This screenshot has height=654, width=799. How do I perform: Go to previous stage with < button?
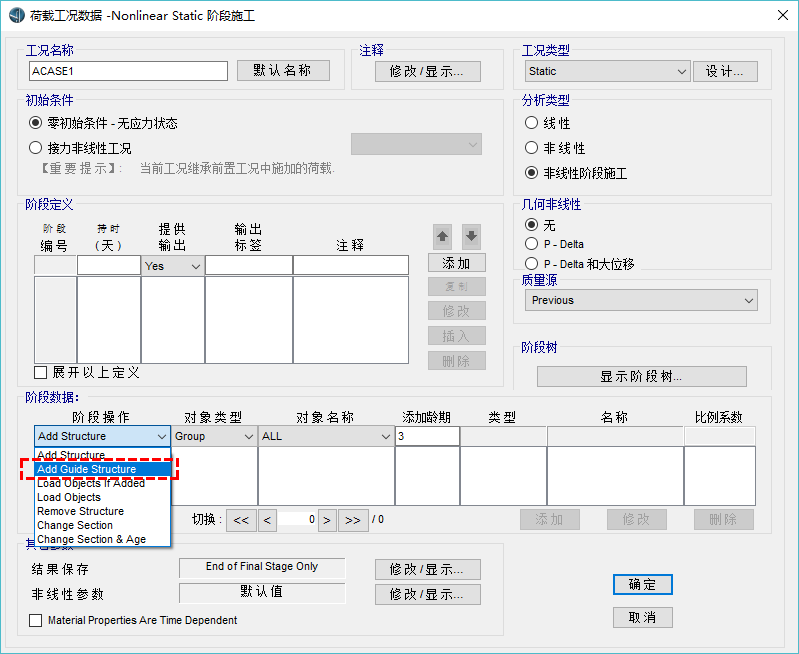(267, 520)
